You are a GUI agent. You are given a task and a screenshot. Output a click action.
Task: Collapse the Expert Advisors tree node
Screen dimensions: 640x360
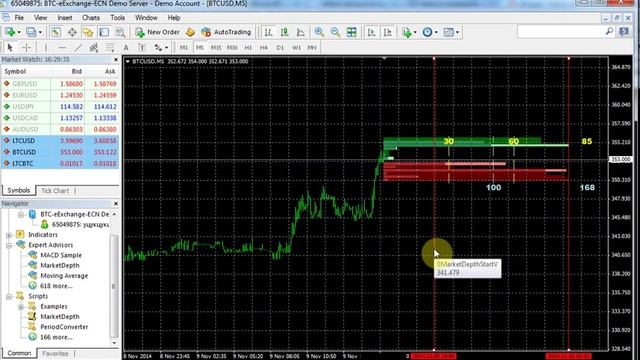click(x=9, y=245)
